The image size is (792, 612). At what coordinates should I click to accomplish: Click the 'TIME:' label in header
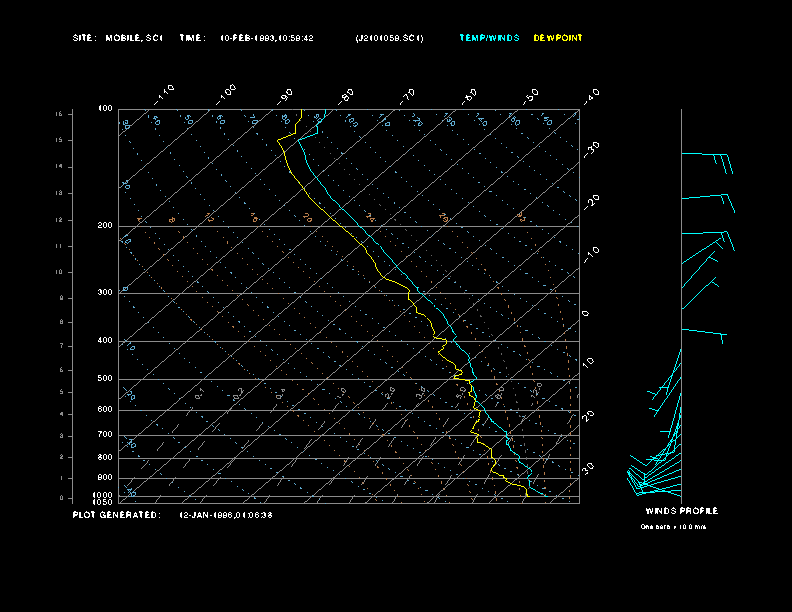(192, 38)
